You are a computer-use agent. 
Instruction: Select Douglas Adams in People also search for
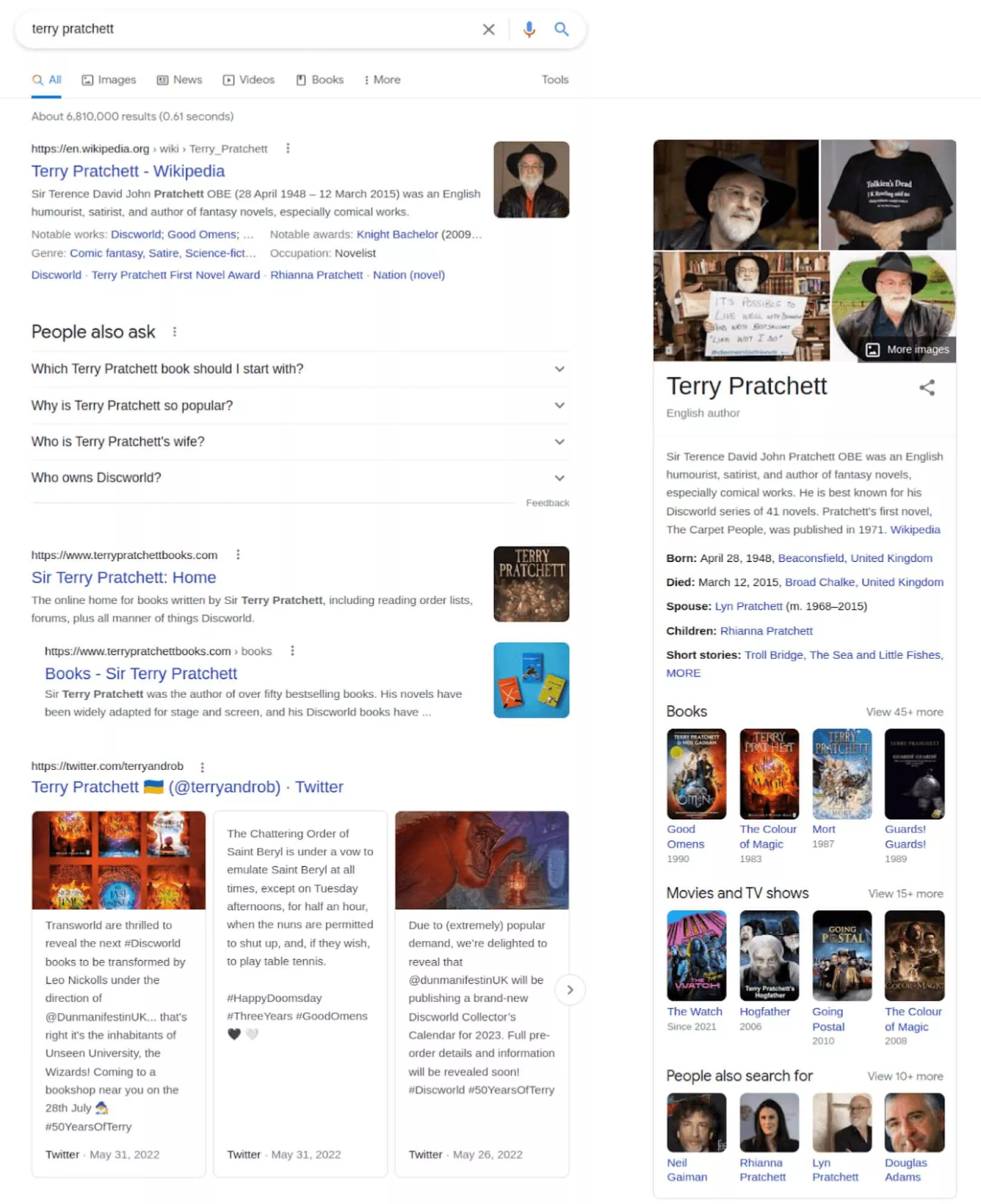pyautogui.click(x=914, y=1123)
